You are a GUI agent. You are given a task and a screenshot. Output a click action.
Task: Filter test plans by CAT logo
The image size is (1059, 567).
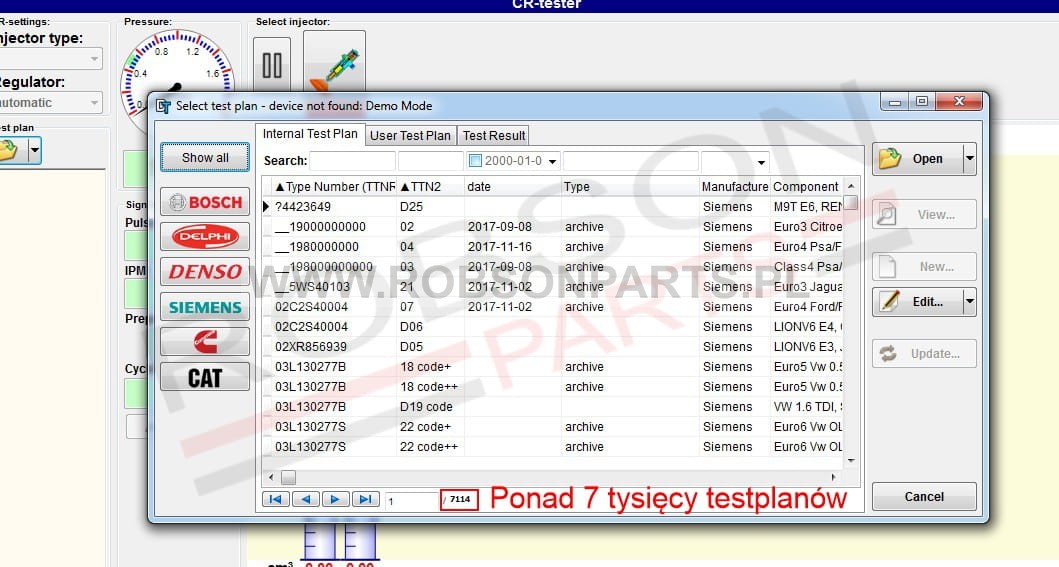205,377
